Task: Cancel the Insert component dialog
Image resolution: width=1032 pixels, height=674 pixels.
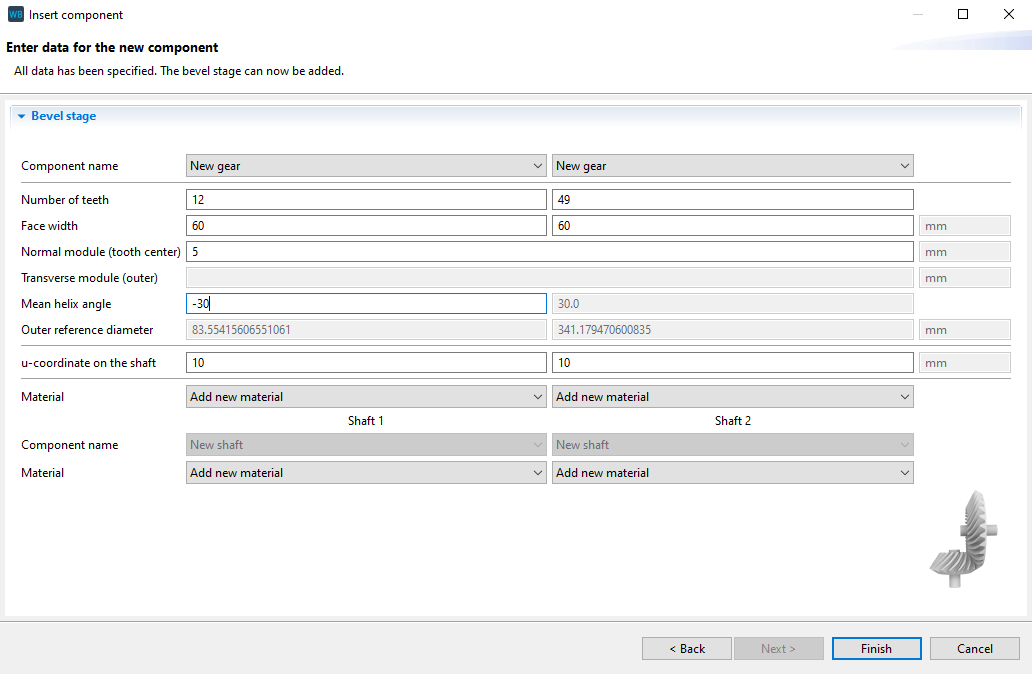Action: point(974,649)
